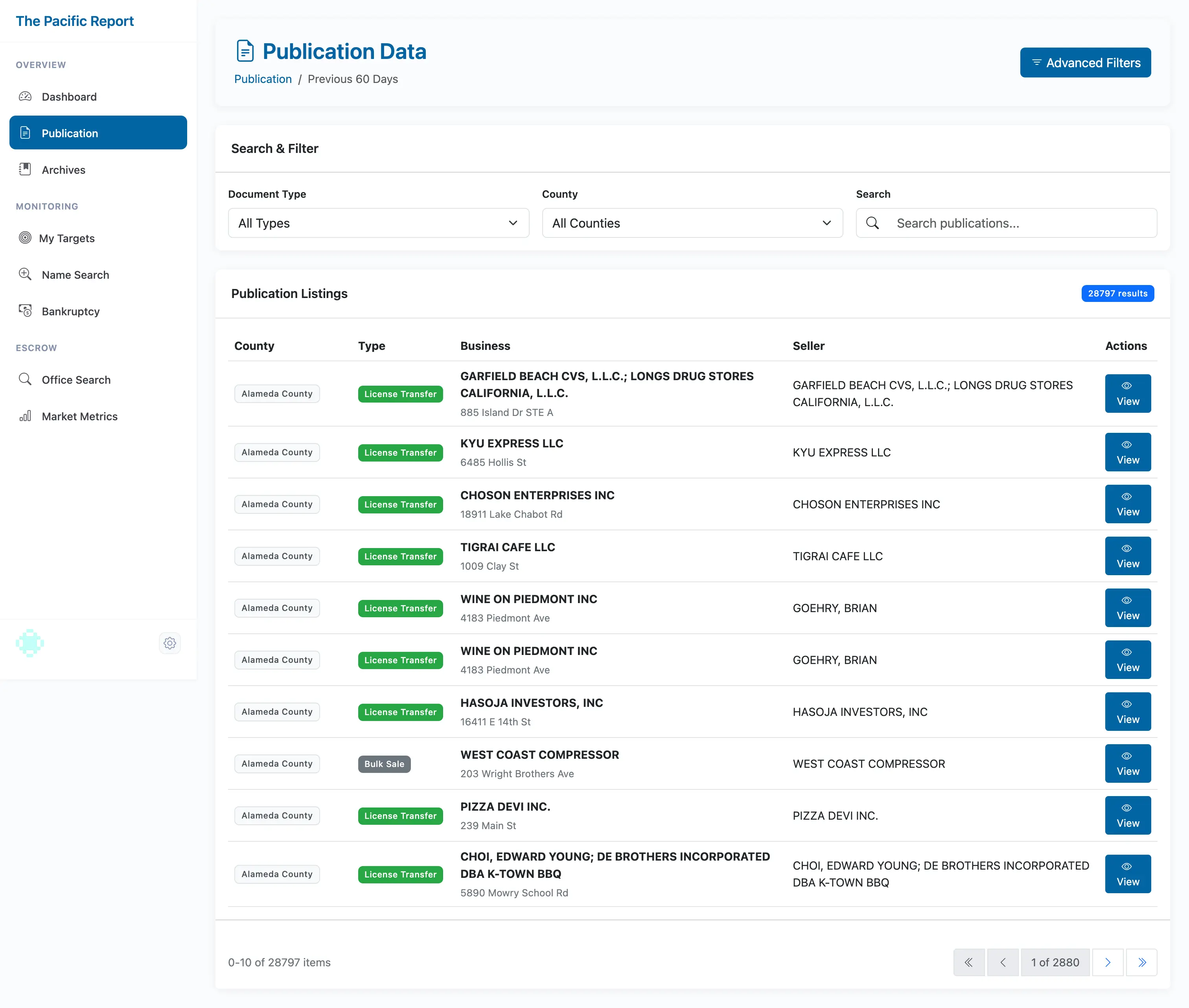Open the Document Type dropdown
The height and width of the screenshot is (1008, 1189).
coord(378,223)
